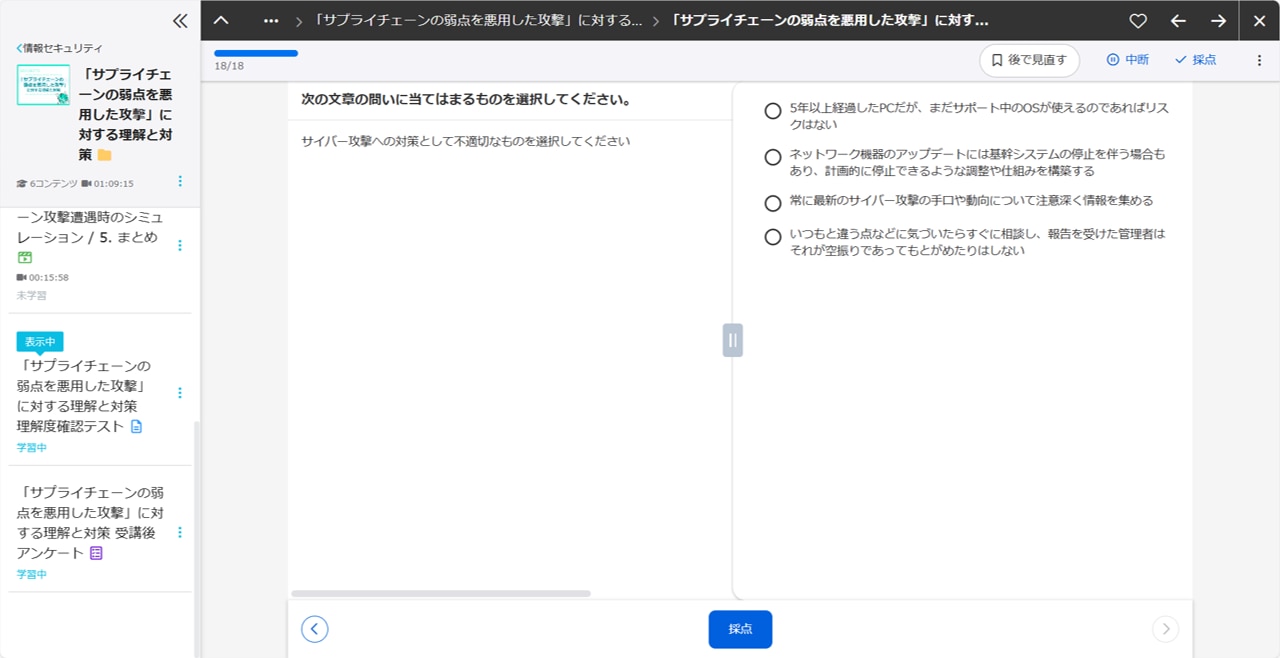Screen dimensions: 1280x658
Task: Collapse the left sidebar with double-chevron icon
Action: click(180, 20)
